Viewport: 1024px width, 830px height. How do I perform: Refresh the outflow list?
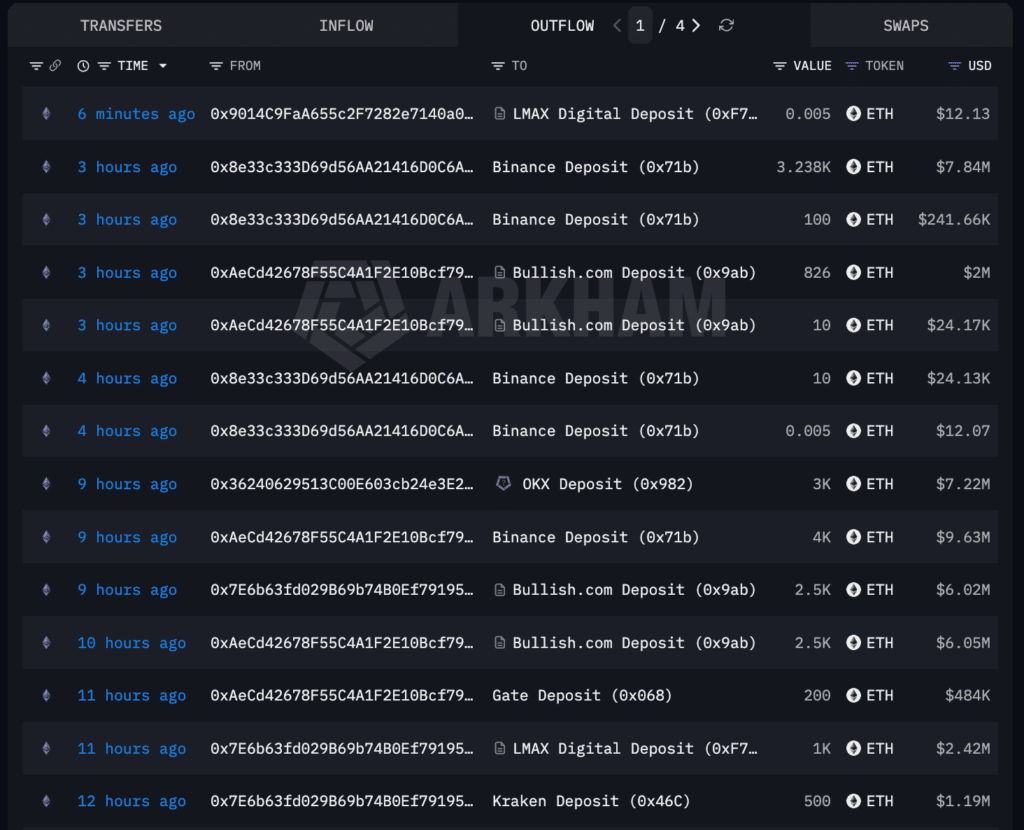(726, 25)
